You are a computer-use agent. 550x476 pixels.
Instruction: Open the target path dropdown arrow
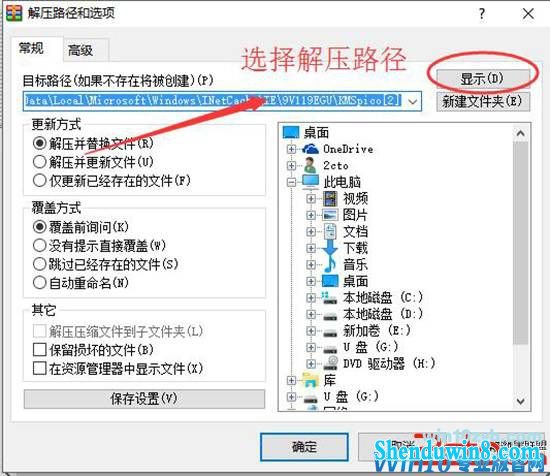pos(413,102)
